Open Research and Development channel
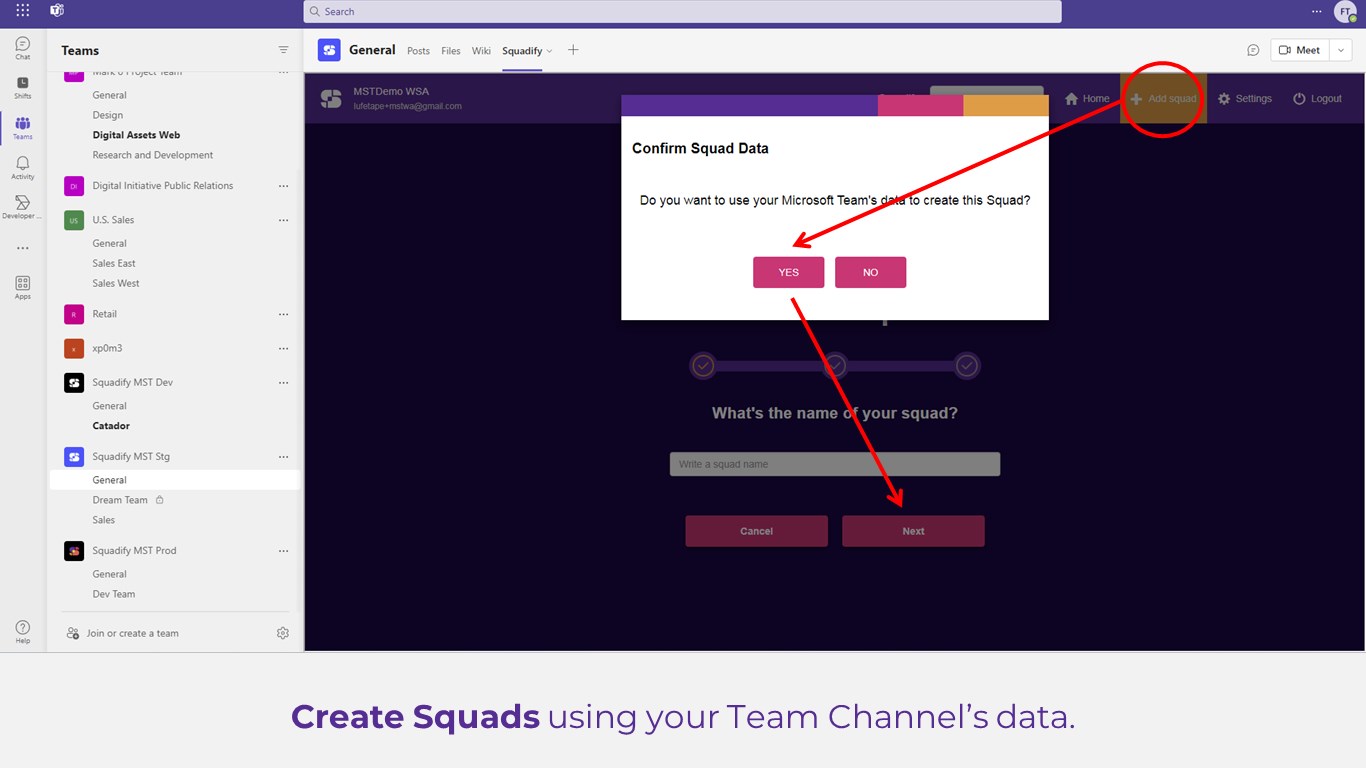The image size is (1366, 768). [x=153, y=155]
